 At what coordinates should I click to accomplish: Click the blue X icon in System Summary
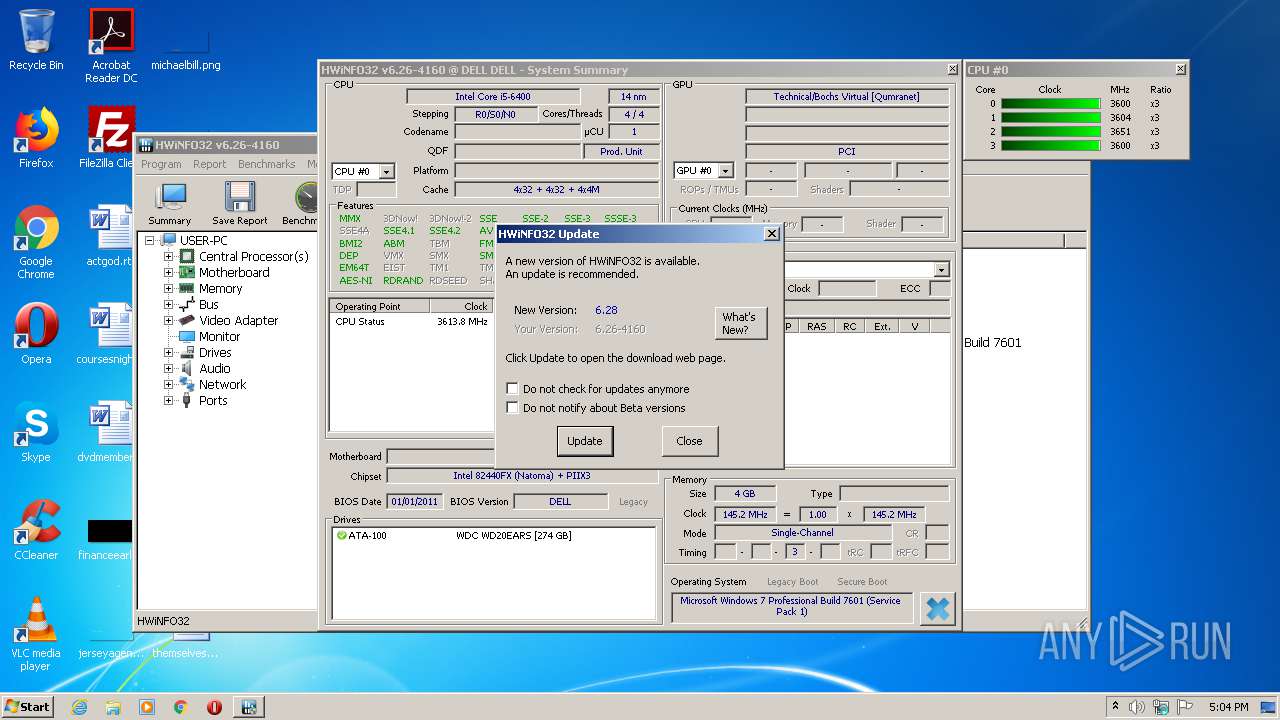[937, 608]
